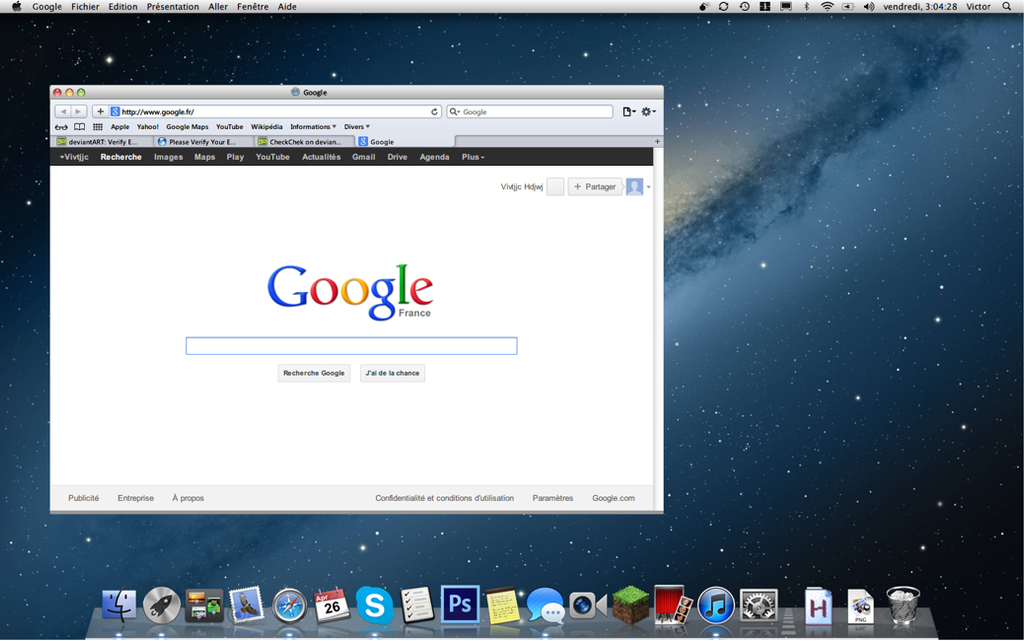This screenshot has height=641, width=1024.
Task: Click Safari's Google toolbar search field
Action: (530, 112)
